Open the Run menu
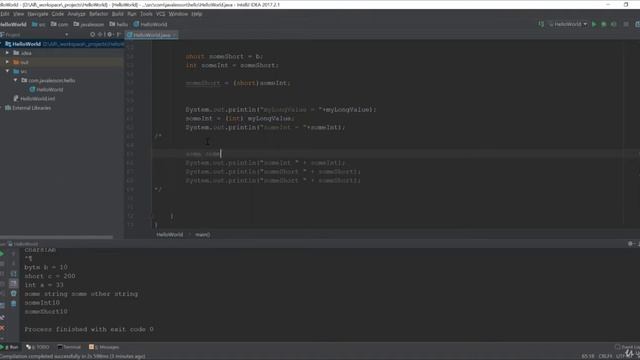Image resolution: width=640 pixels, height=360 pixels. pos(132,14)
